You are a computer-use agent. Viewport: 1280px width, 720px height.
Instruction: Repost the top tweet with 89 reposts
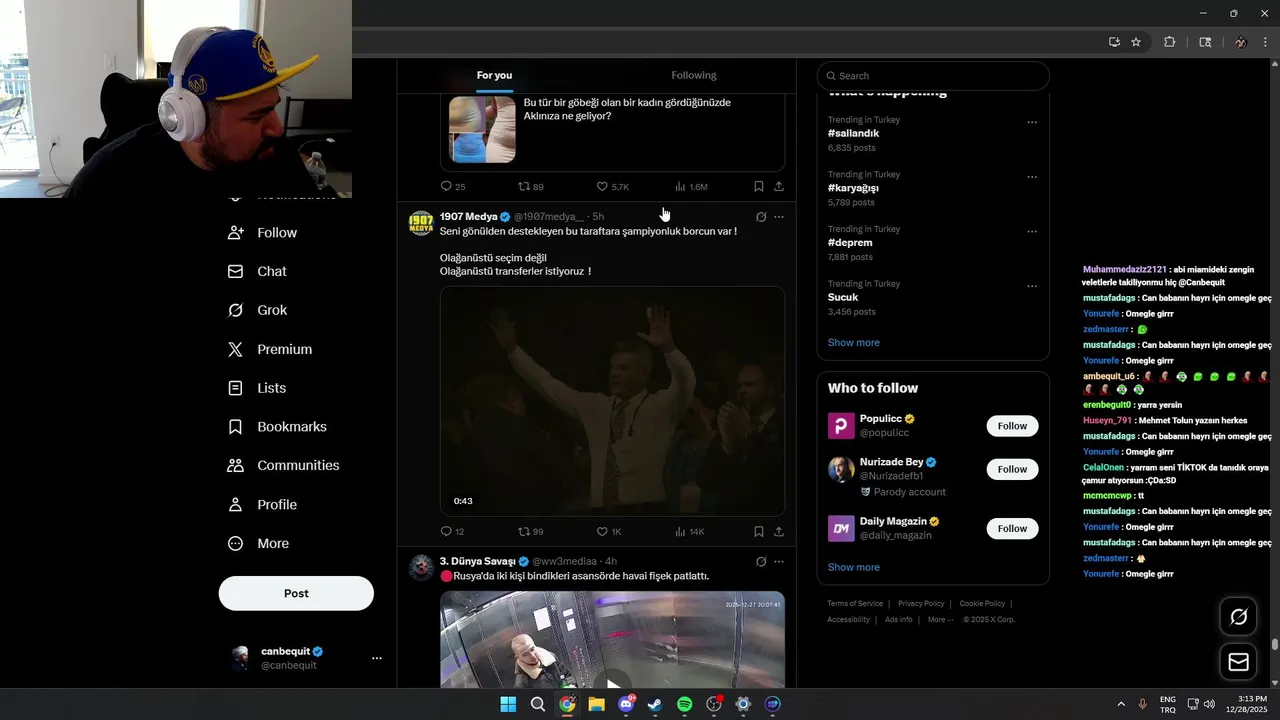[x=530, y=187]
